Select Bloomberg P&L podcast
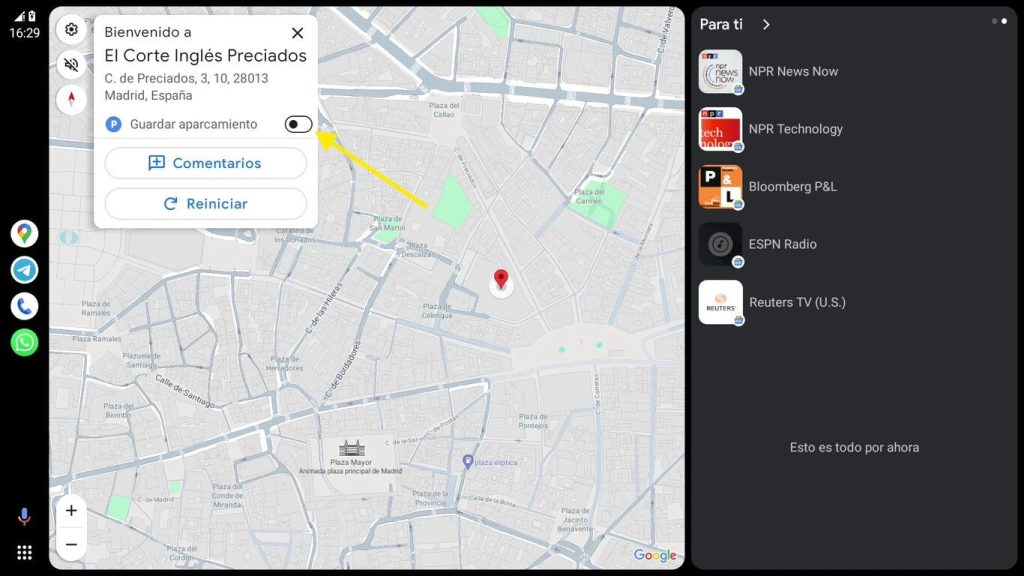Viewport: 1024px width, 576px height. [x=792, y=187]
